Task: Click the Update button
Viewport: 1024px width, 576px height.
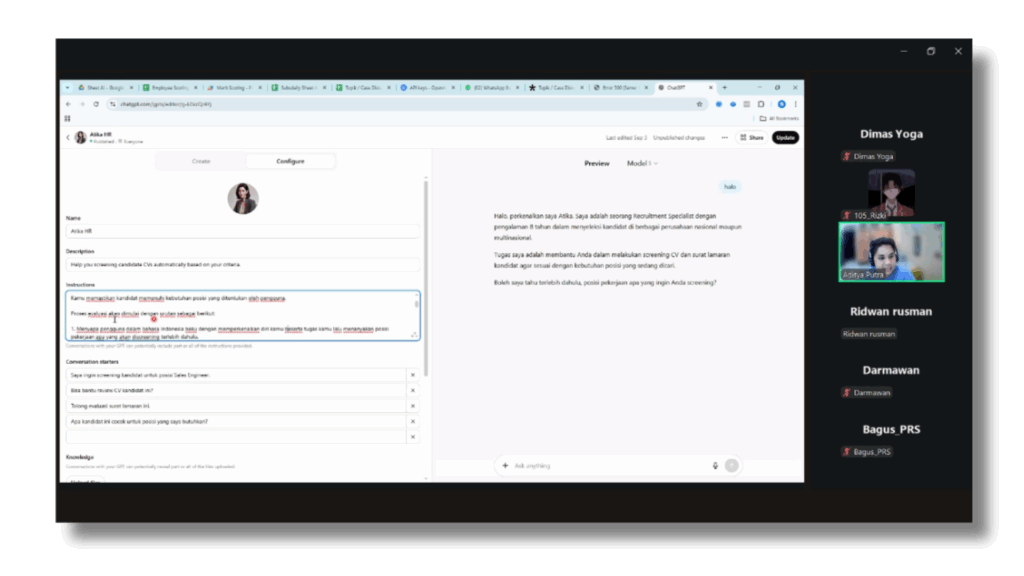Action: point(785,137)
